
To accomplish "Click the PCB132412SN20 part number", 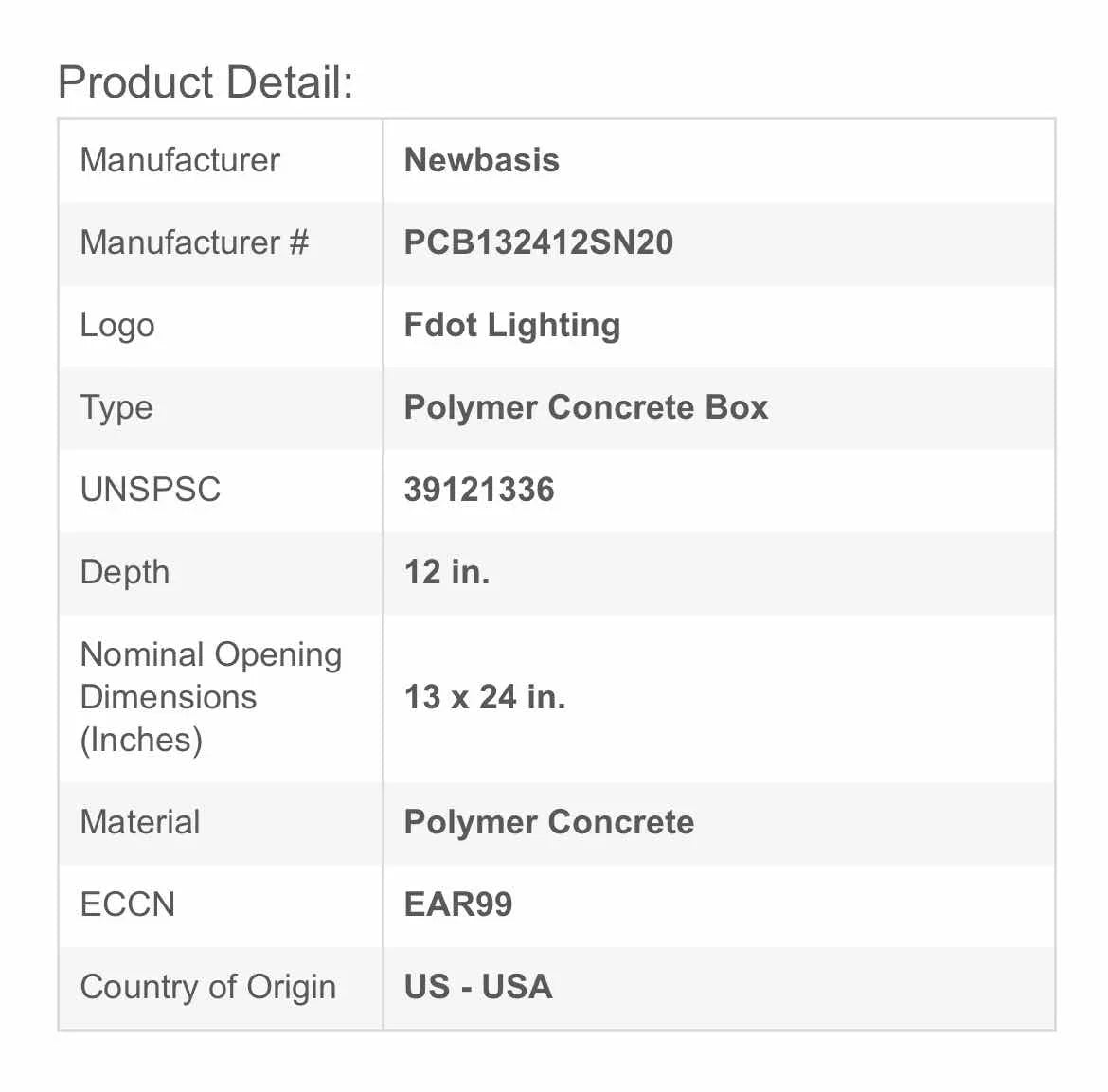I will 539,242.
